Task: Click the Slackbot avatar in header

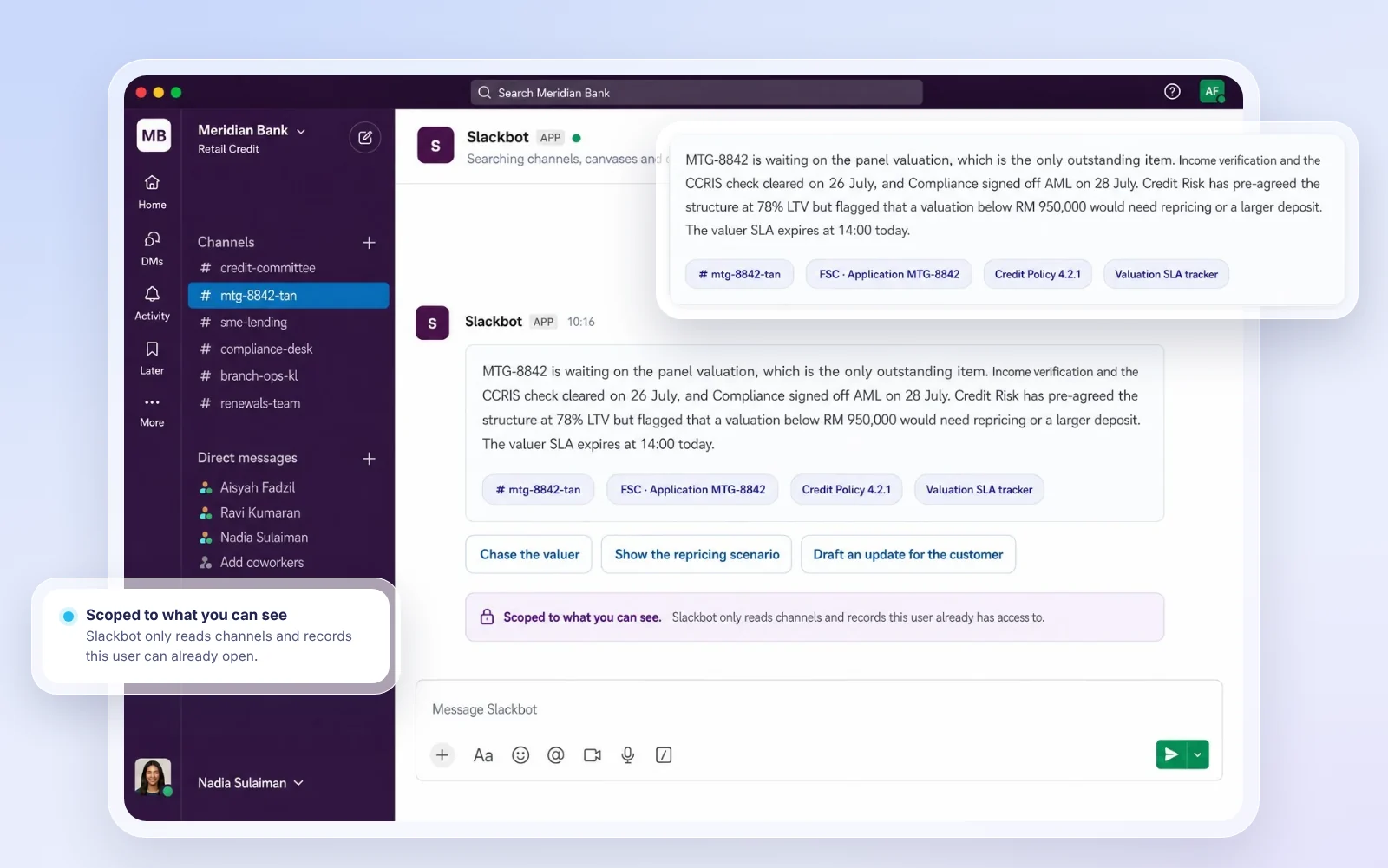Action: pos(435,146)
